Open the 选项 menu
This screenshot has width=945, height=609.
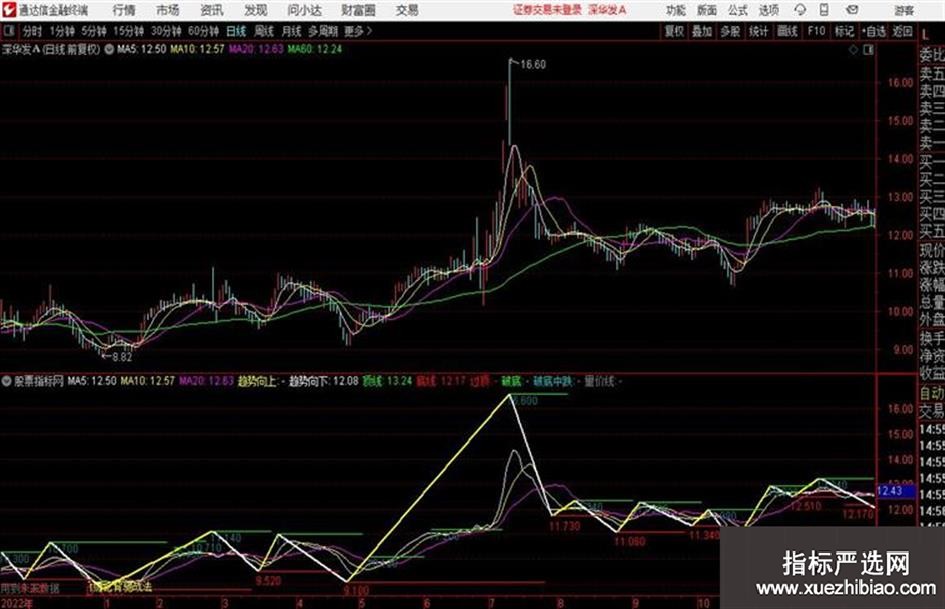coord(768,10)
